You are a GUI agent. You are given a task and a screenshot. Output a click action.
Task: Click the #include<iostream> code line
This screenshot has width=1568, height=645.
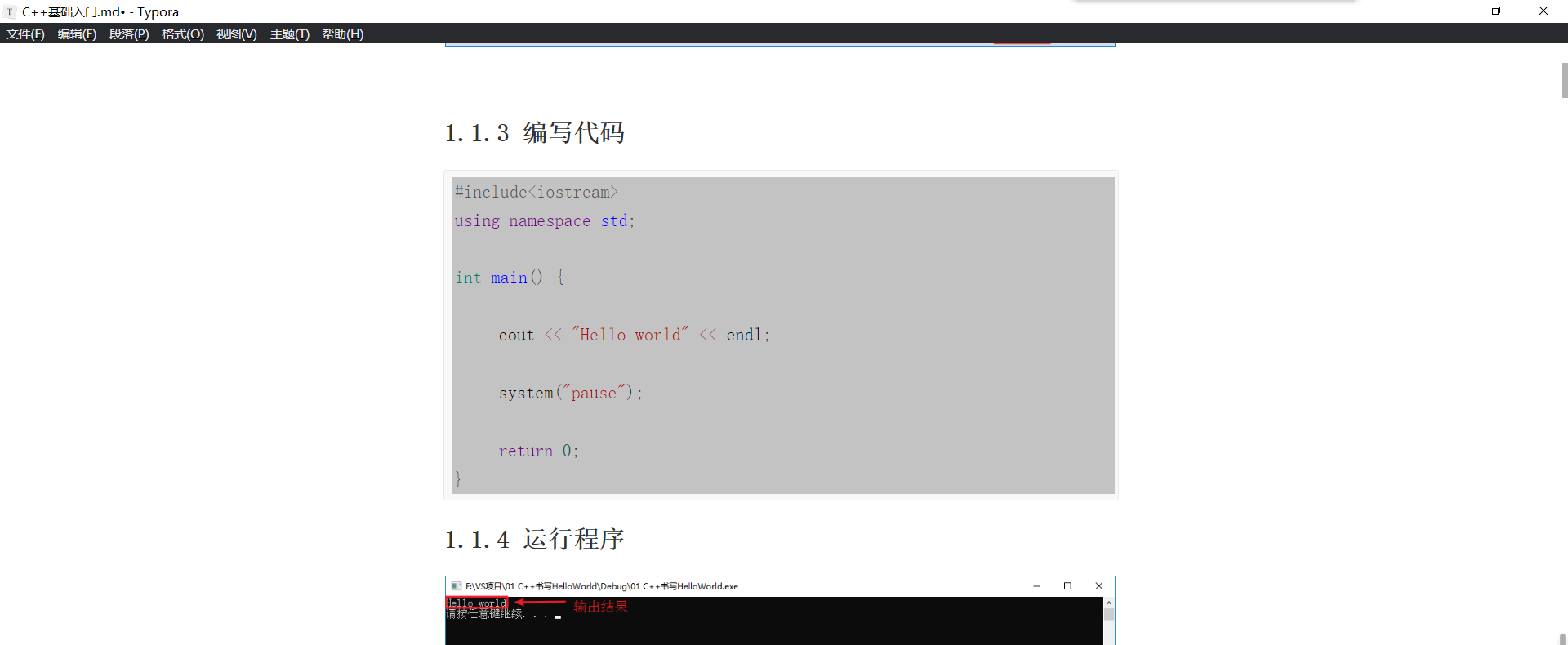(537, 192)
